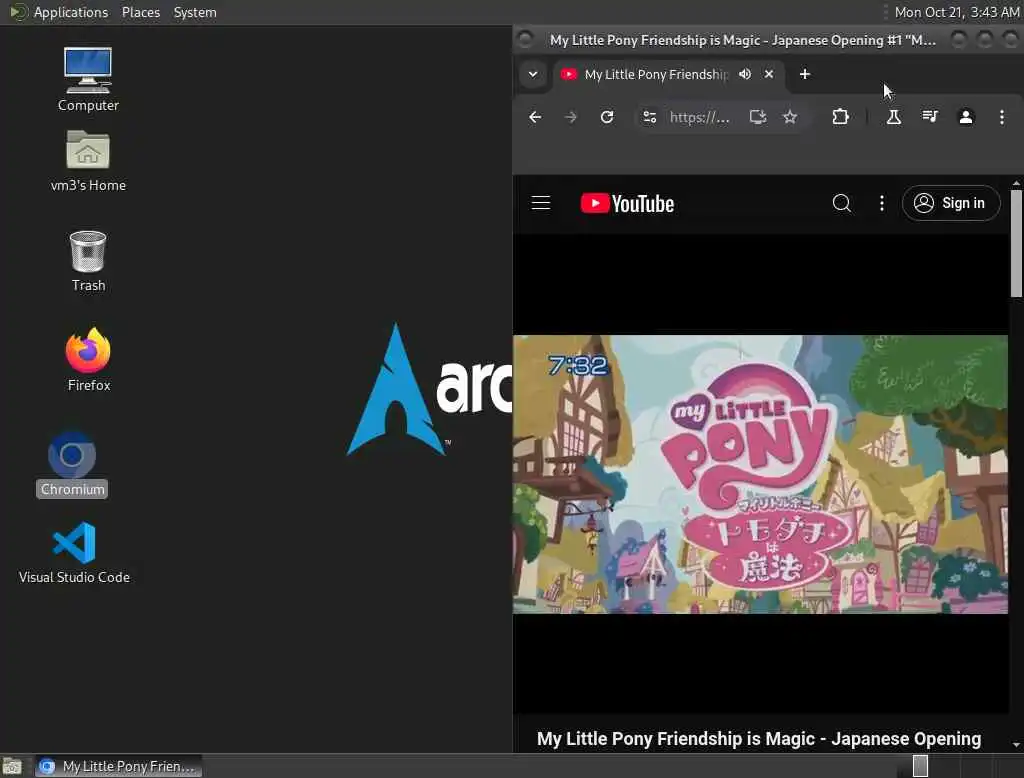
Task: Bookmark this page with star icon
Action: click(x=790, y=117)
